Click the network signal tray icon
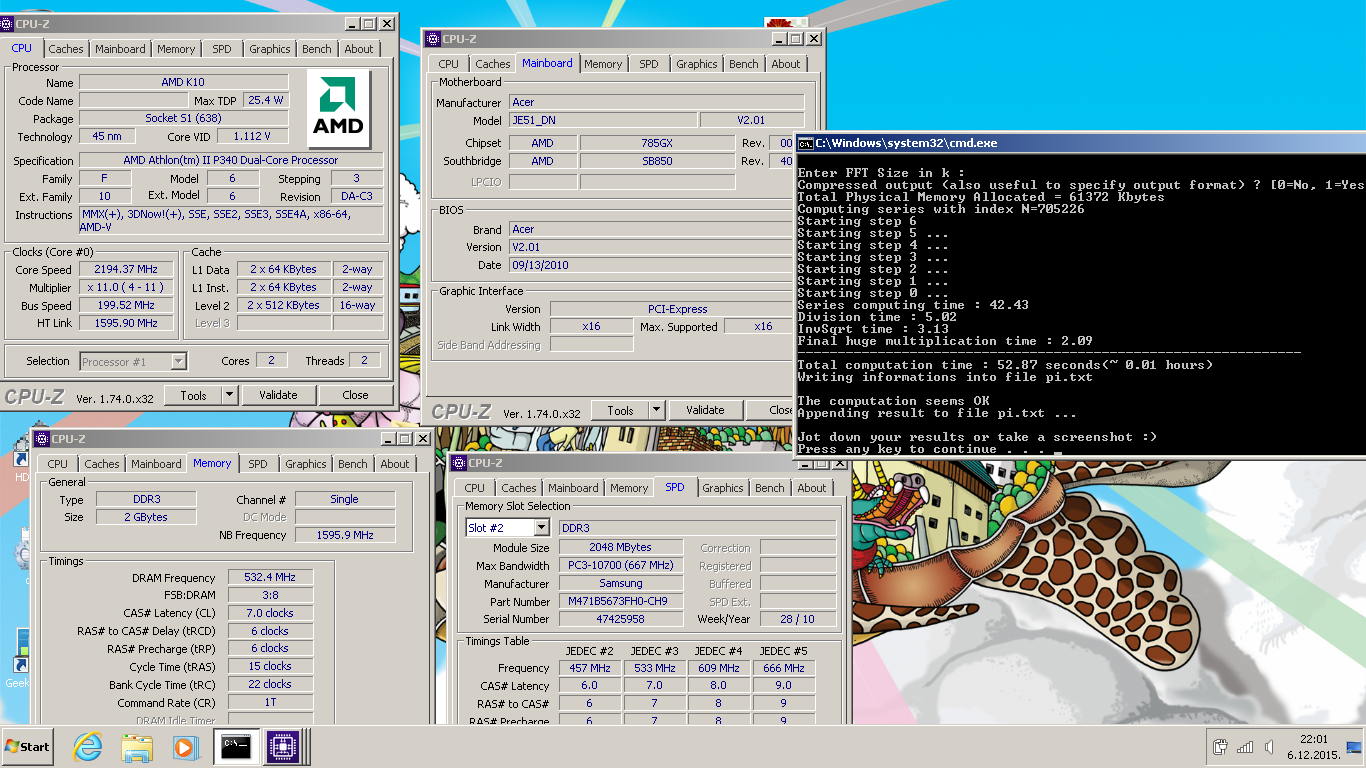Screen dimensions: 1366x768 pyautogui.click(x=1245, y=747)
